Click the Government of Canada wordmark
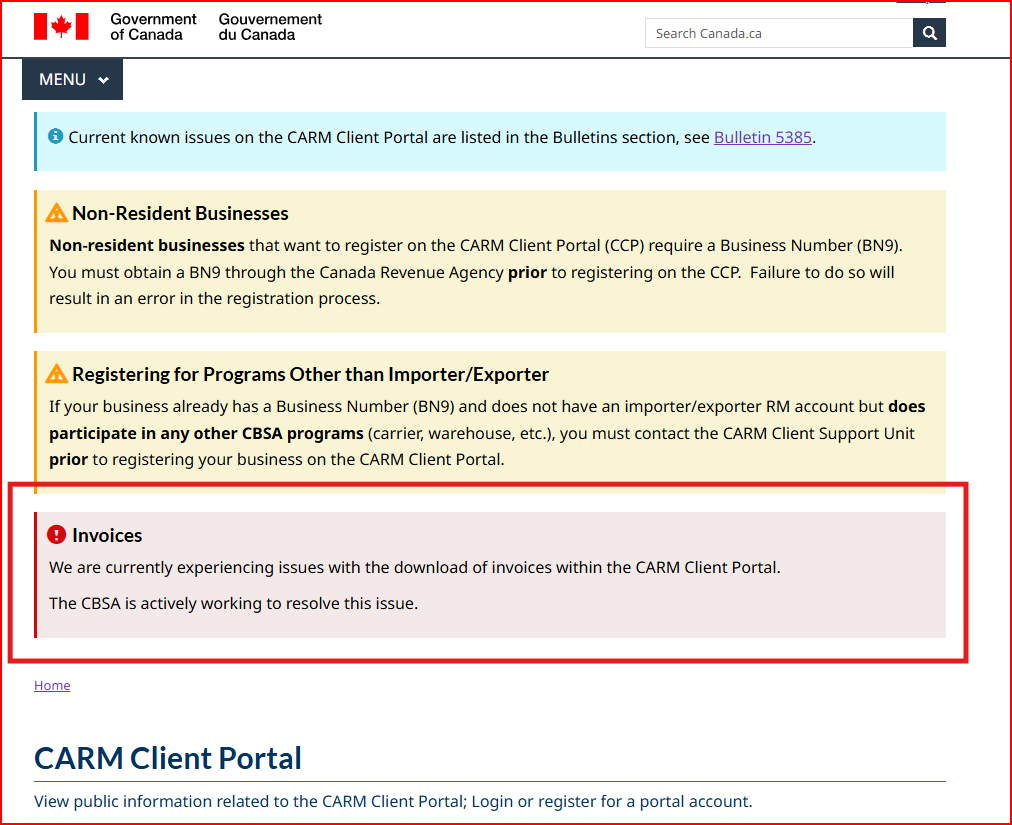1012x825 pixels. click(152, 28)
